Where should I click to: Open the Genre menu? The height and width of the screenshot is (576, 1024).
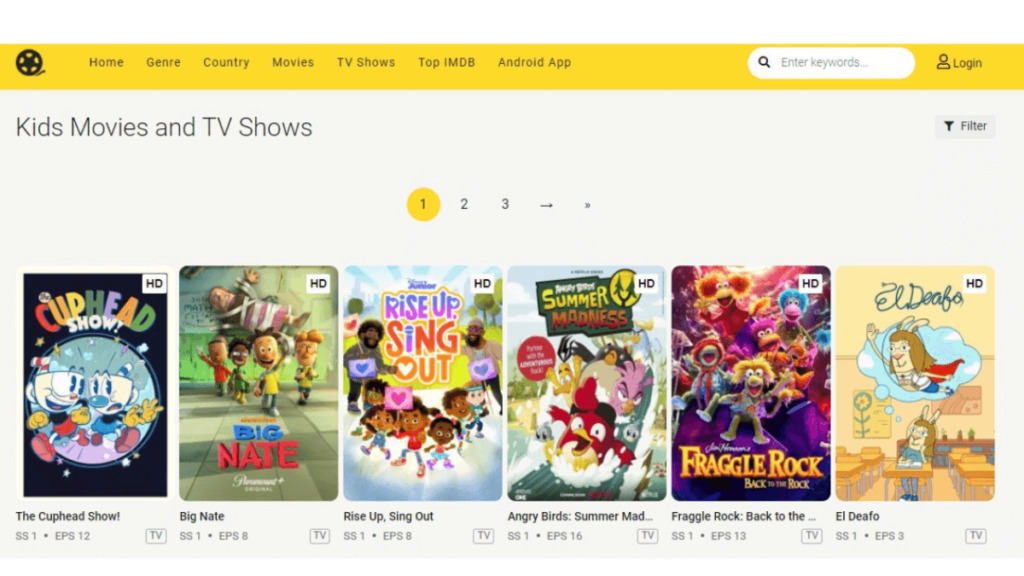click(x=163, y=62)
